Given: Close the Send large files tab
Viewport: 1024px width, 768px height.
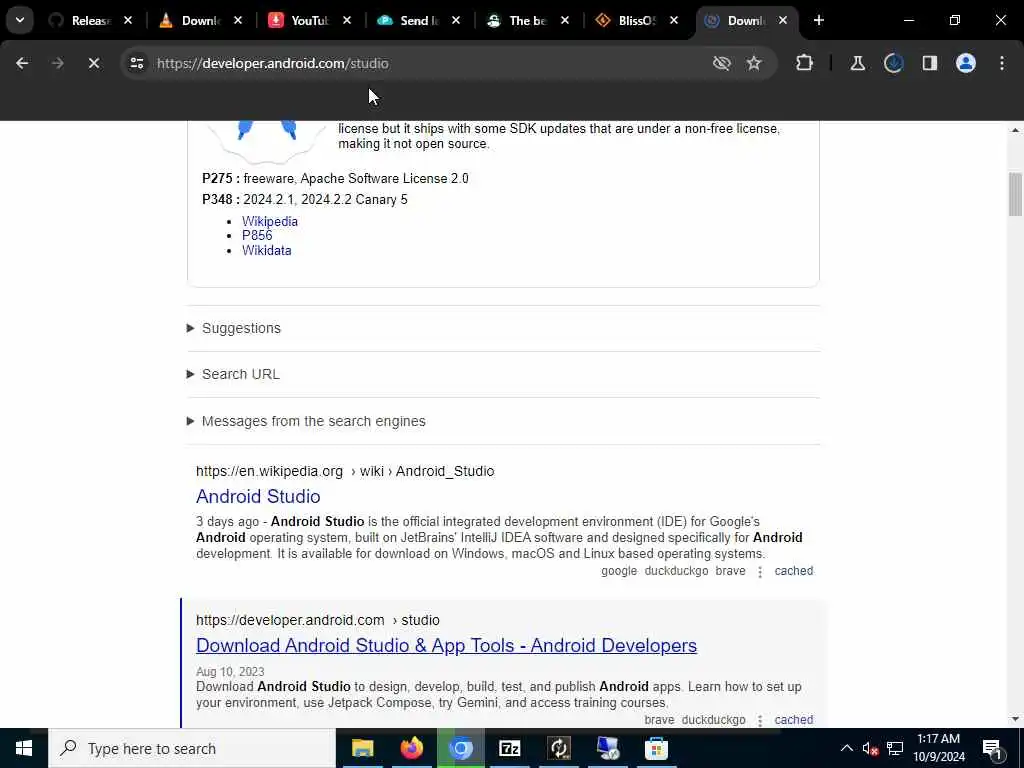Looking at the screenshot, I should [456, 20].
